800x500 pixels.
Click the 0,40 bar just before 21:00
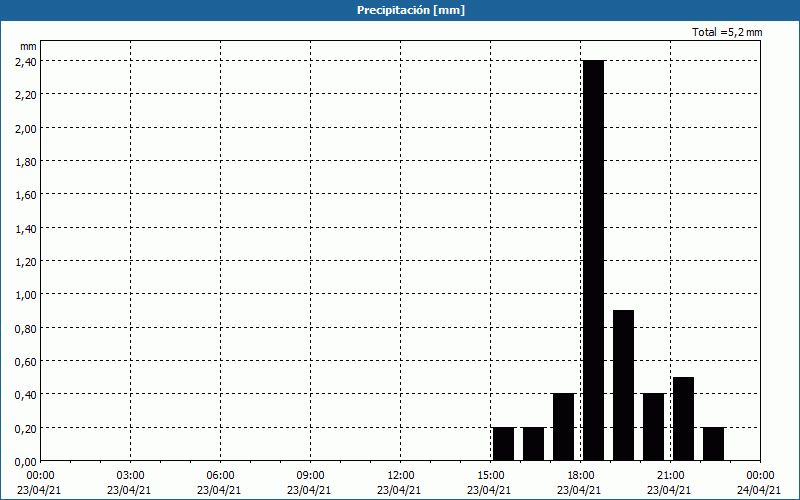coord(654,427)
